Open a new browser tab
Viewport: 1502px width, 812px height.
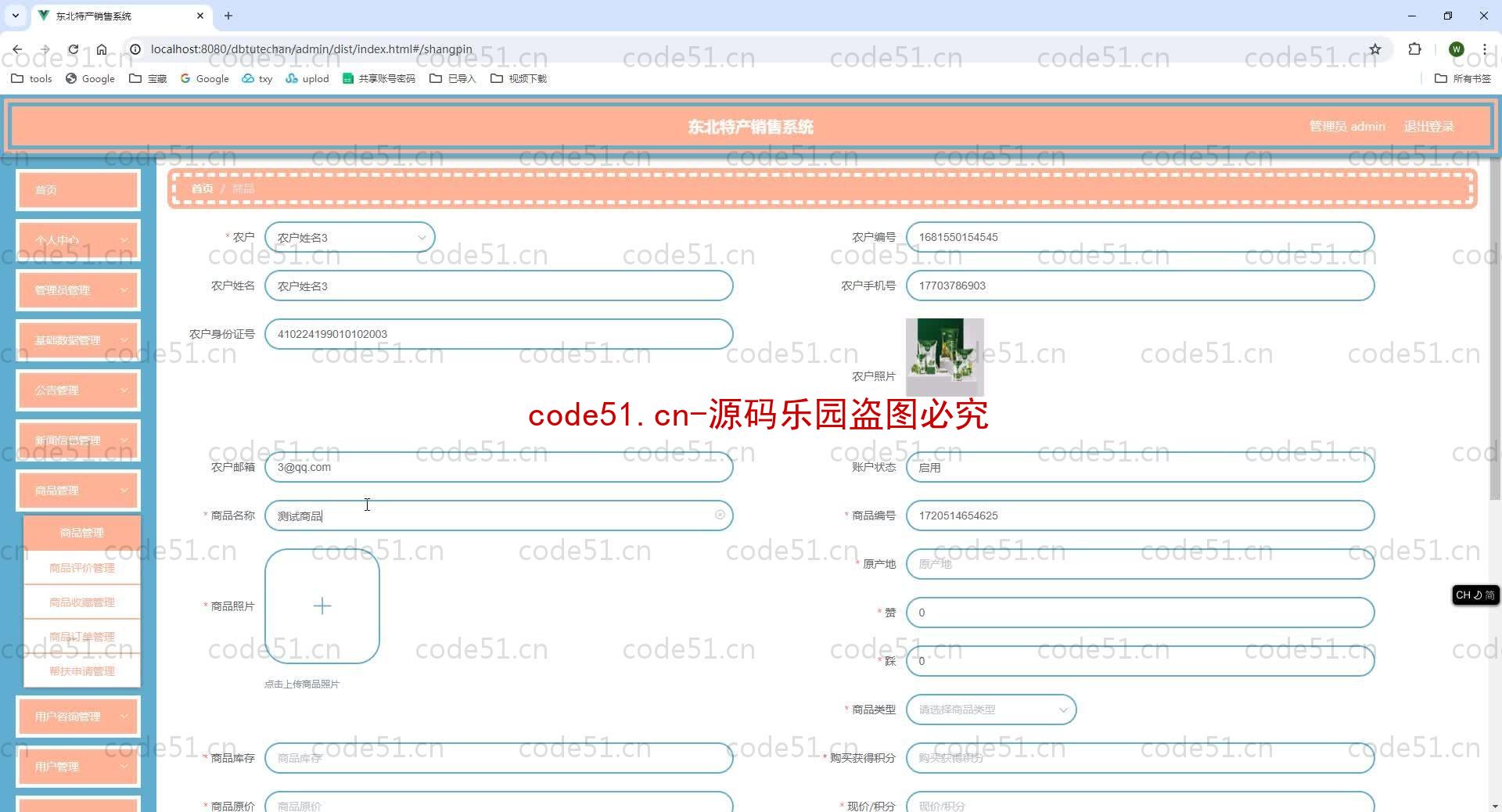pyautogui.click(x=228, y=16)
